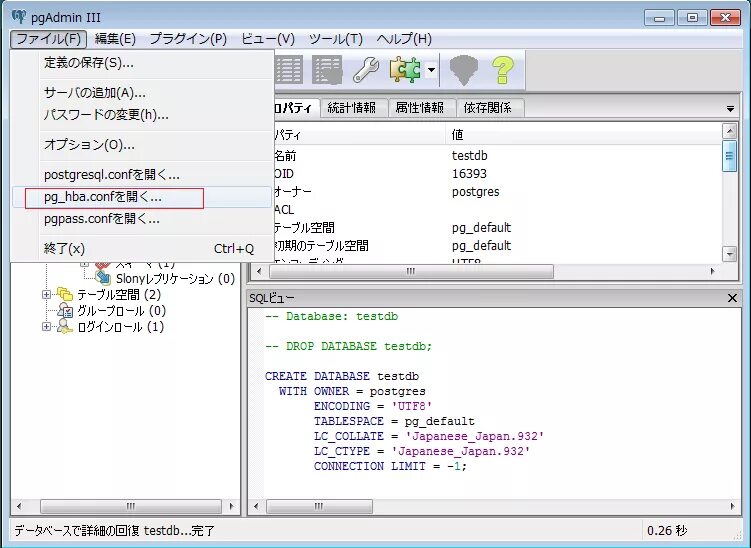751x548 pixels.
Task: Click the group role icon
Action: point(65,311)
